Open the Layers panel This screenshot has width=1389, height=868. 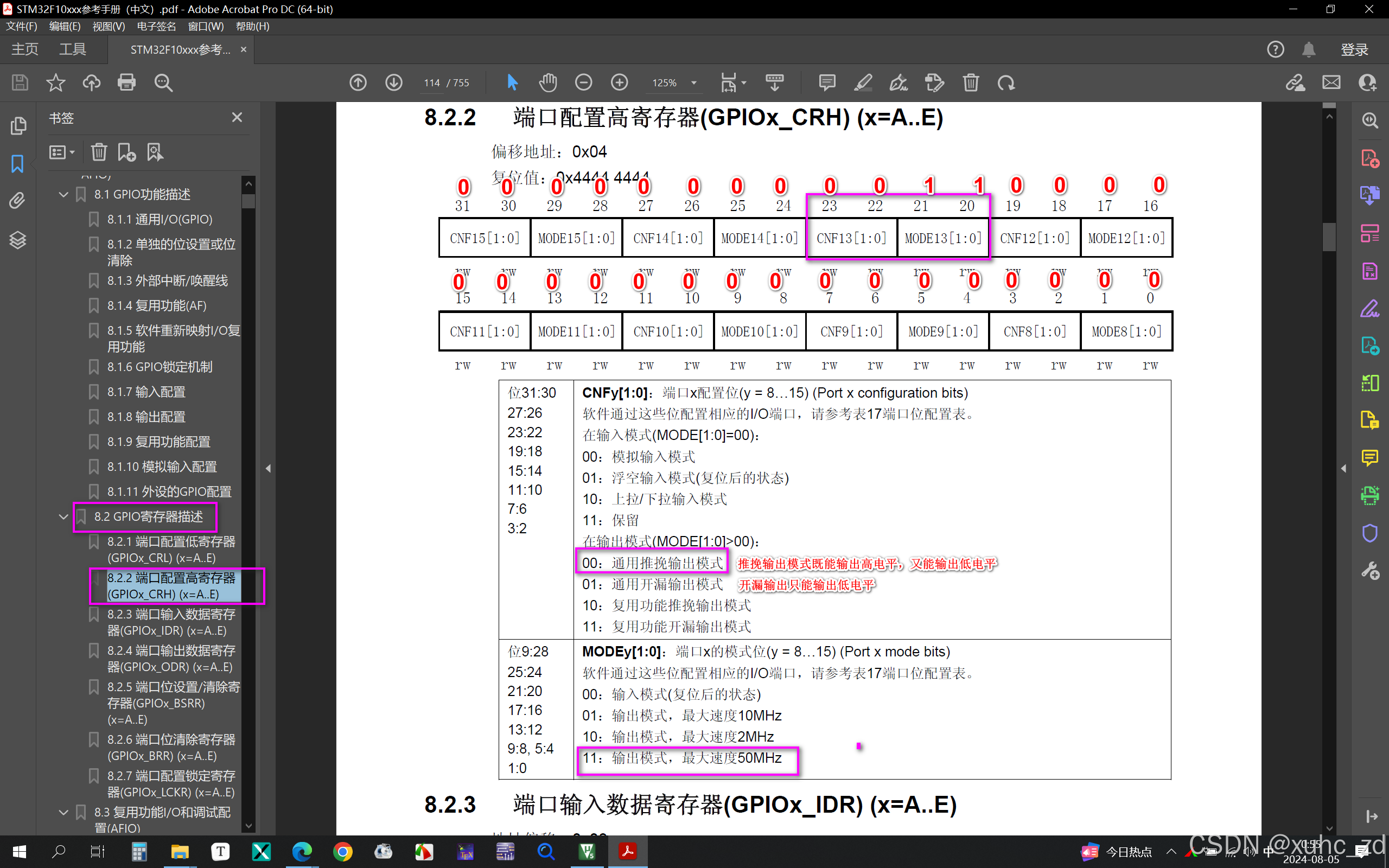coord(18,239)
